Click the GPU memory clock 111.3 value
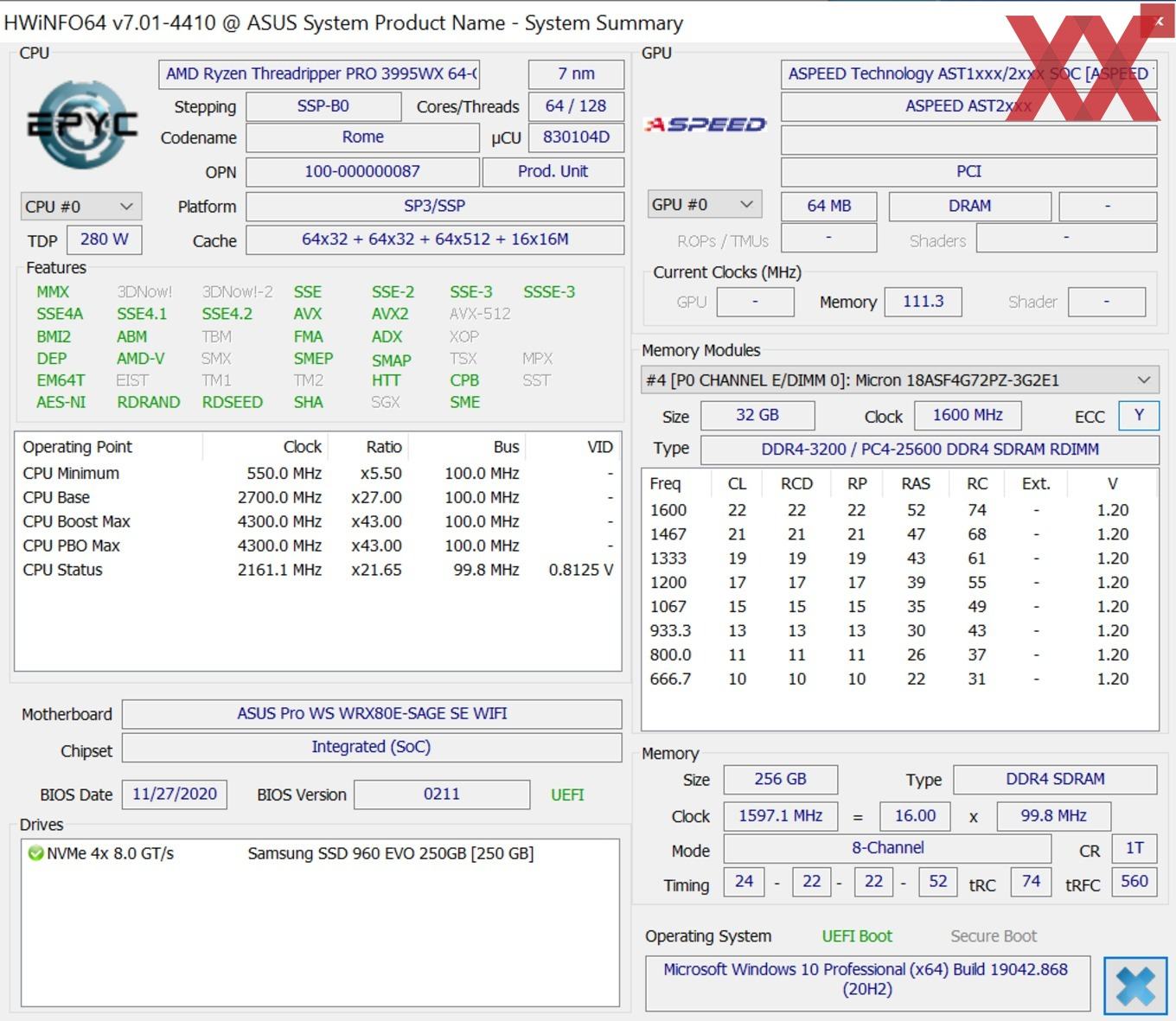Screen dimensions: 1176x1021 pos(923,302)
